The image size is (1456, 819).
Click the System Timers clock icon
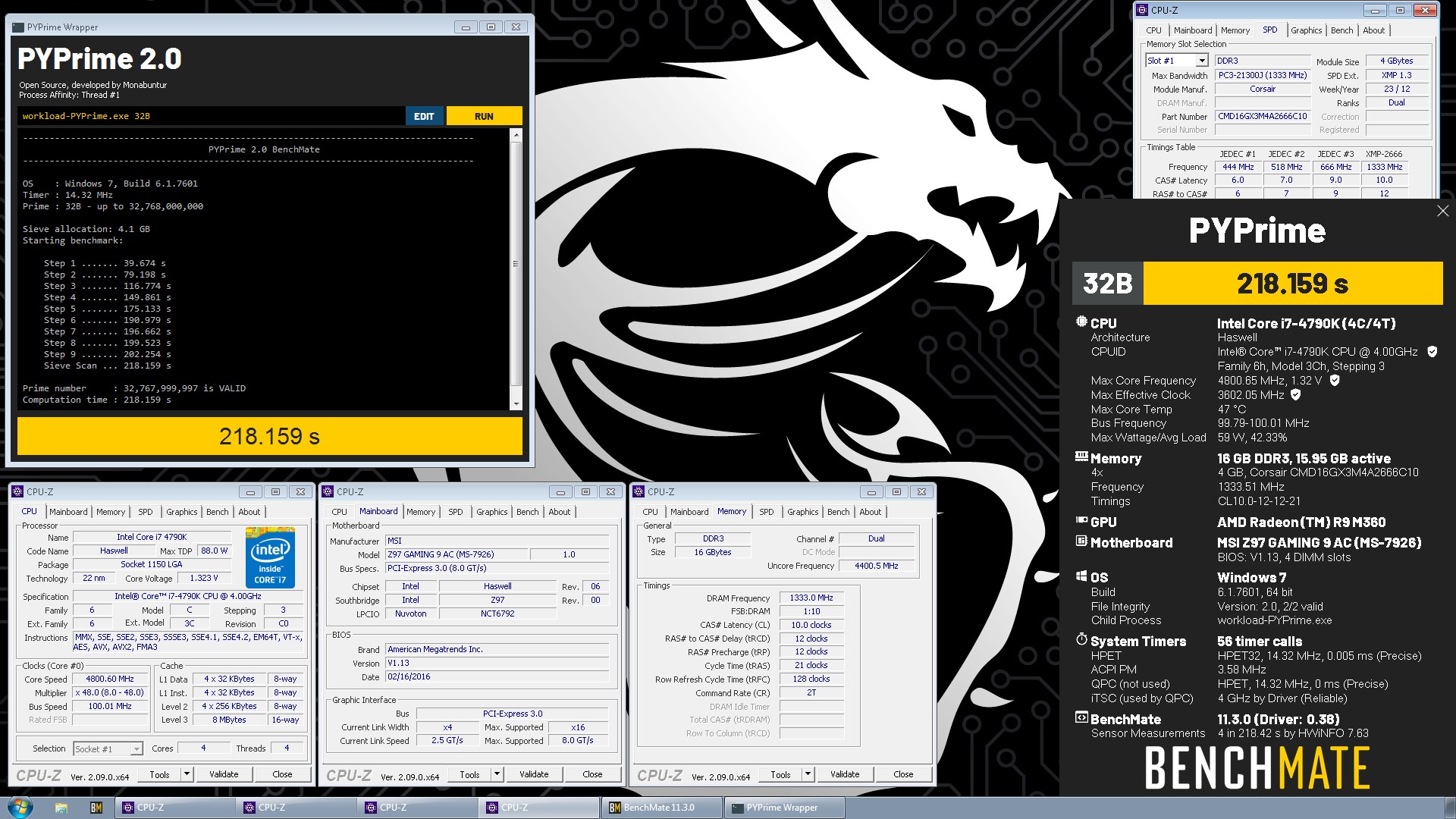pos(1081,639)
